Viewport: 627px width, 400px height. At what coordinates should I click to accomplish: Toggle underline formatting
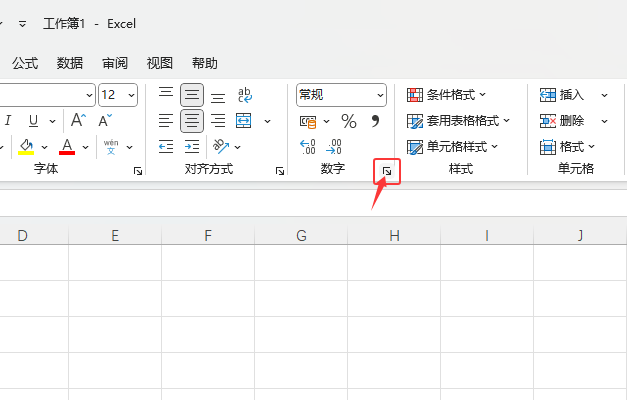(x=34, y=120)
